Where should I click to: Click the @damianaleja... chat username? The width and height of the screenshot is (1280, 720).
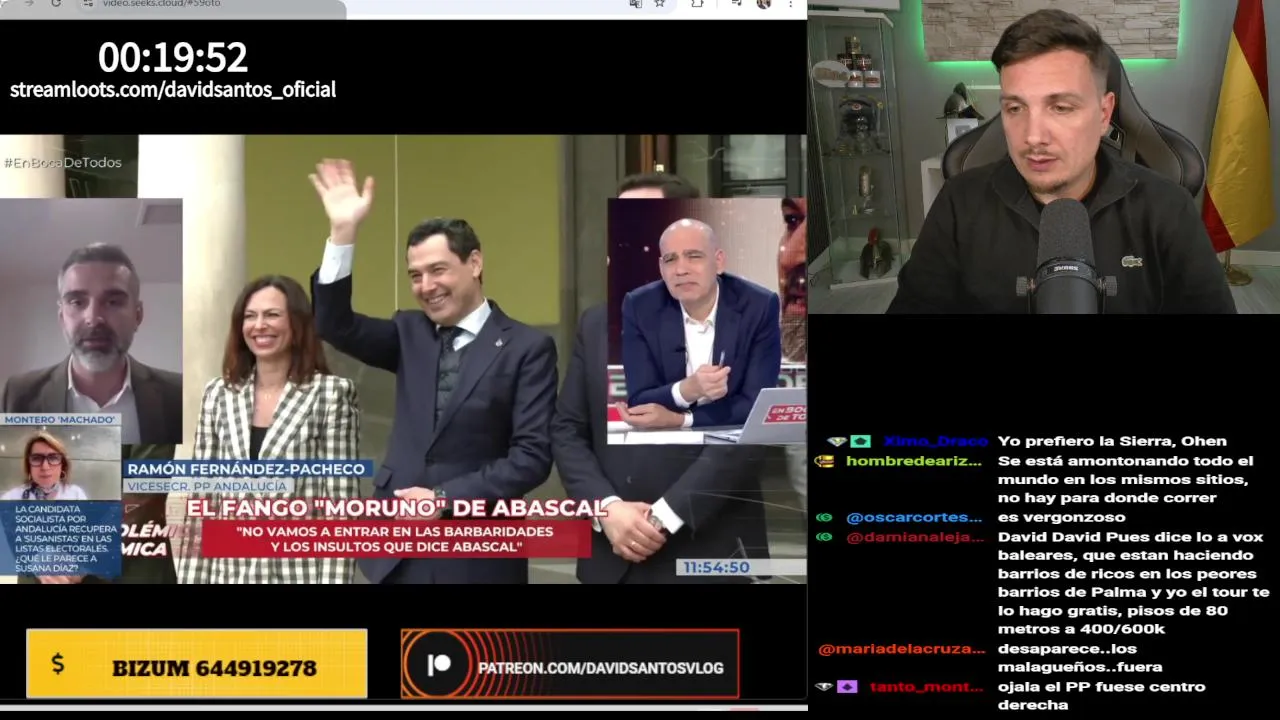(915, 537)
